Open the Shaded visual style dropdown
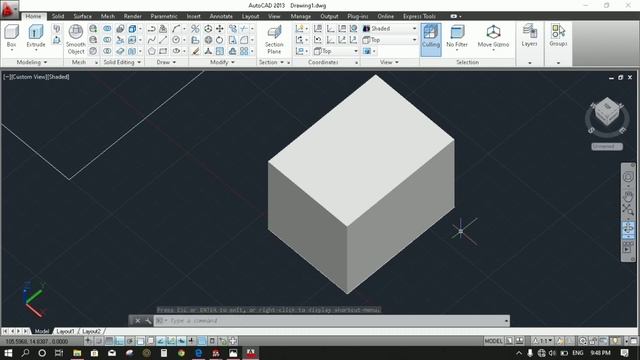 389,29
